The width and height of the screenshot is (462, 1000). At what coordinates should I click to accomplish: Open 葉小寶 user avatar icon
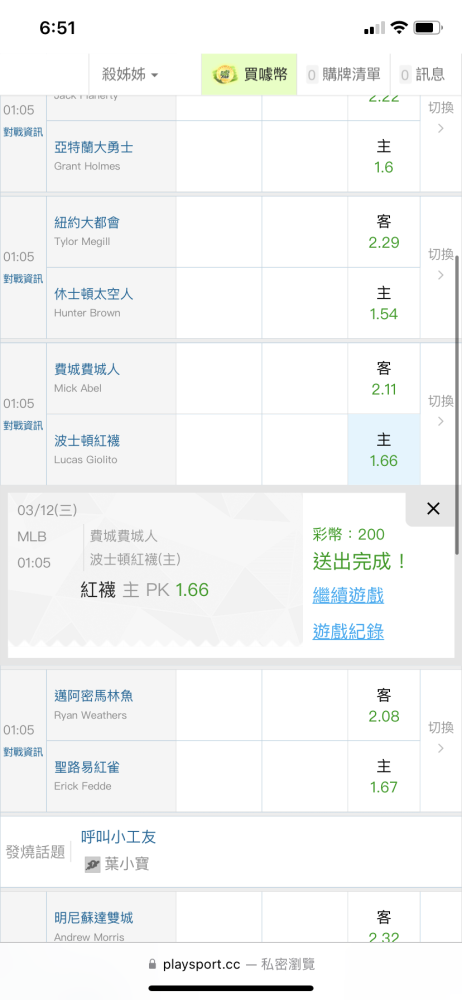pos(93,865)
